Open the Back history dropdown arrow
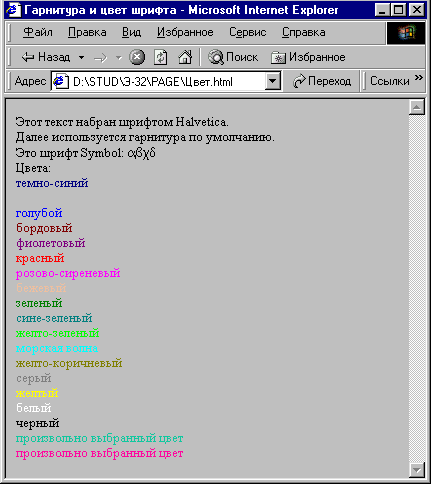The height and width of the screenshot is (484, 431). pyautogui.click(x=81, y=58)
